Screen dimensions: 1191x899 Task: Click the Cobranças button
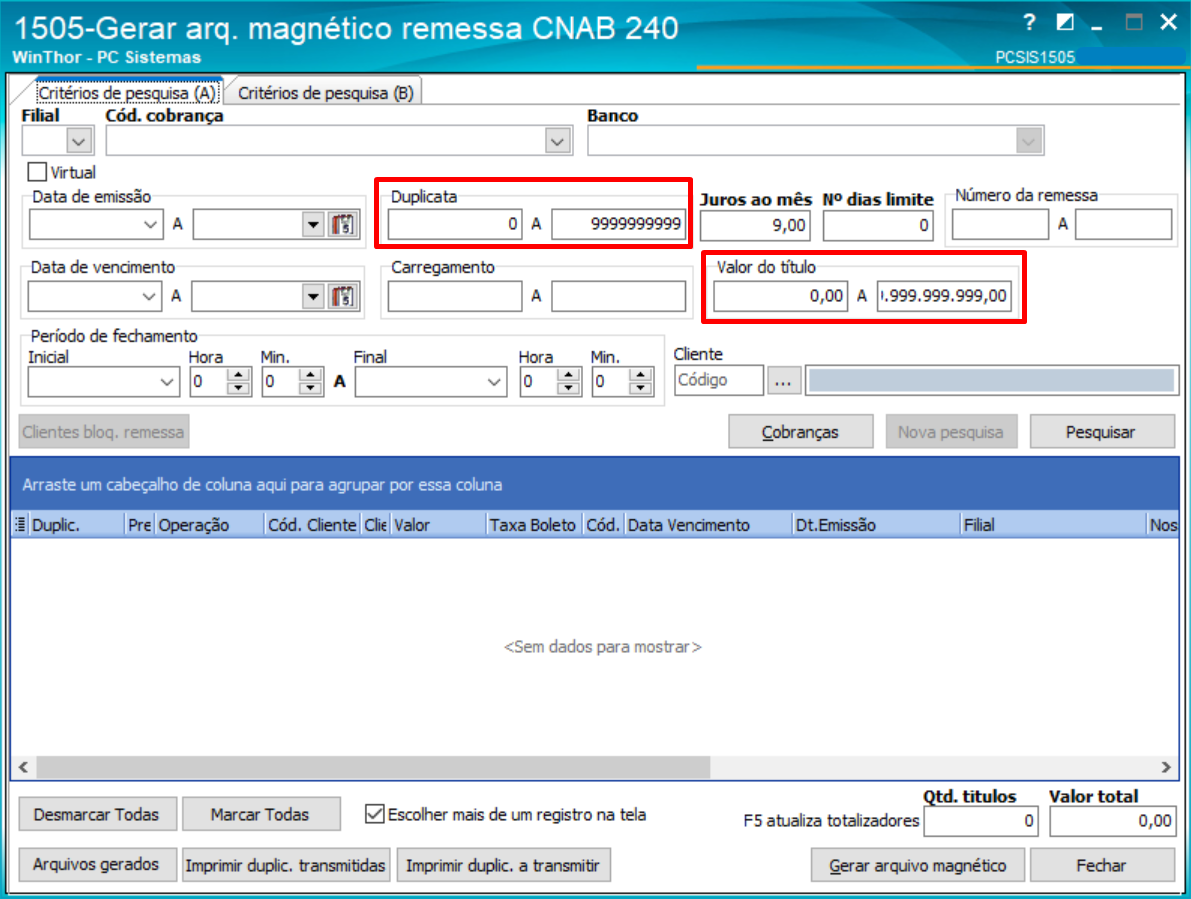(800, 432)
